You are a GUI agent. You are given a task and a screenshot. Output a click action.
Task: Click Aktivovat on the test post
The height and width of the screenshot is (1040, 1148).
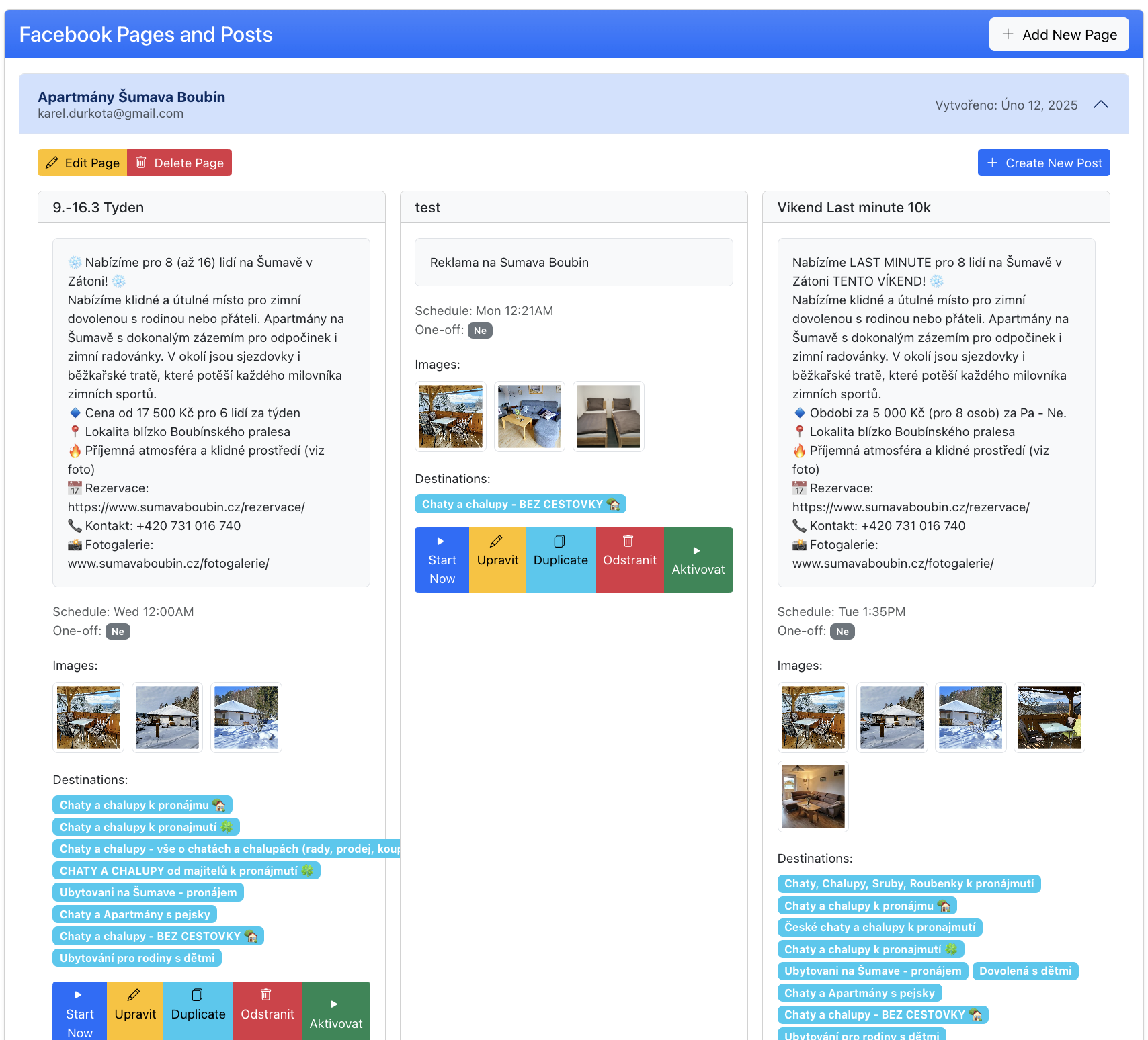coord(698,560)
